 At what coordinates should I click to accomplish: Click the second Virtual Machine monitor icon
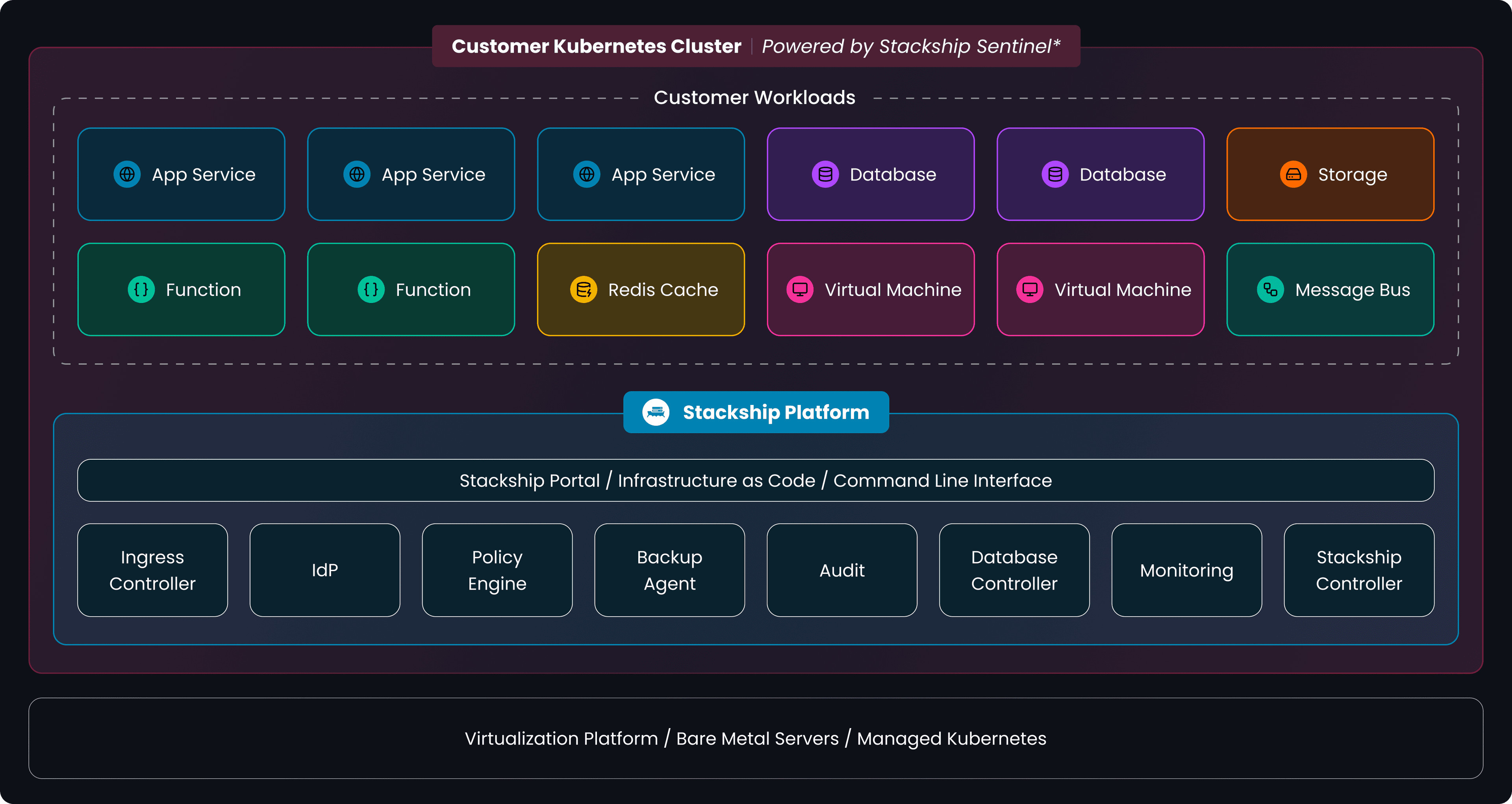(x=1030, y=290)
